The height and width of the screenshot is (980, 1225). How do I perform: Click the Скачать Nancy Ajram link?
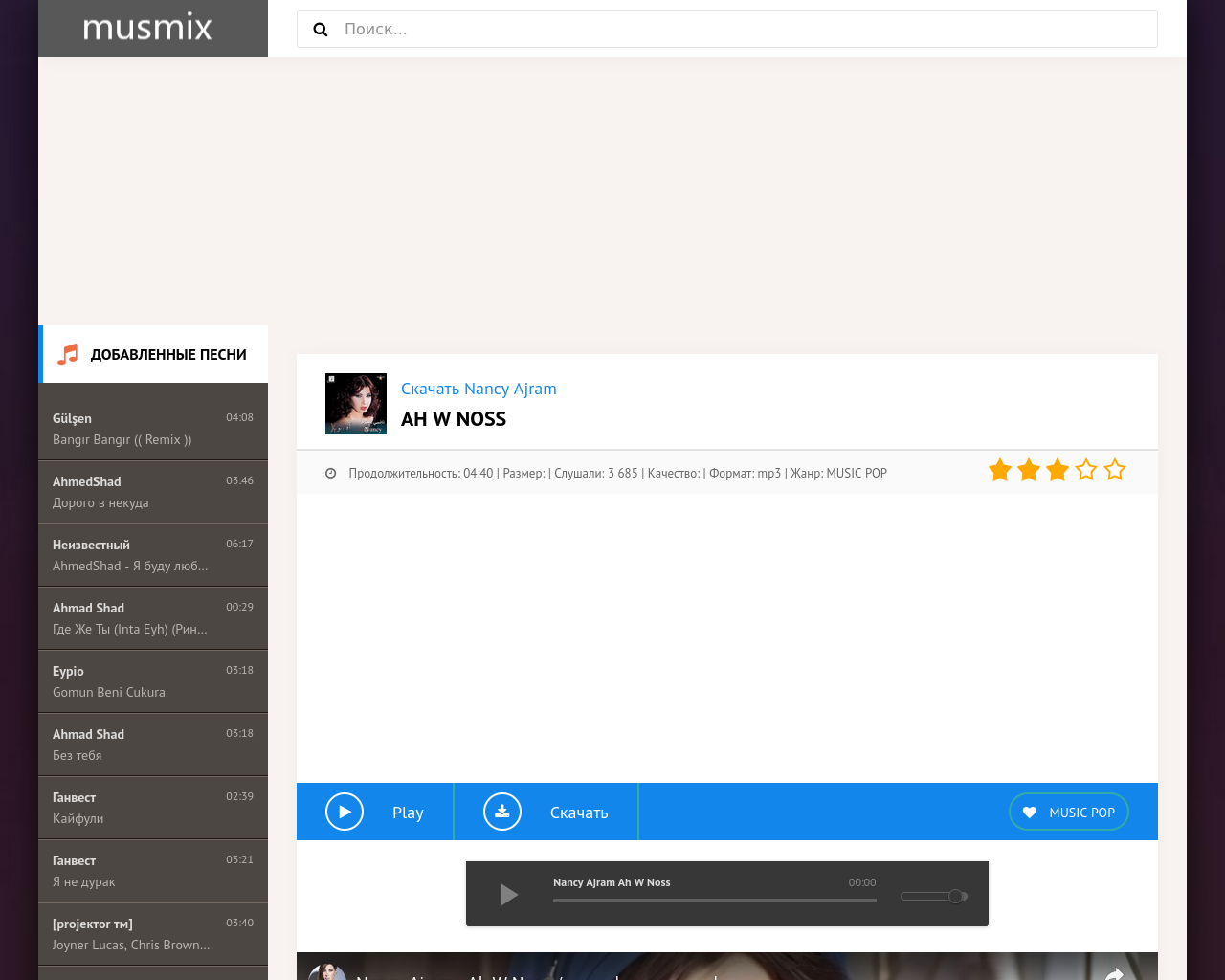(479, 389)
